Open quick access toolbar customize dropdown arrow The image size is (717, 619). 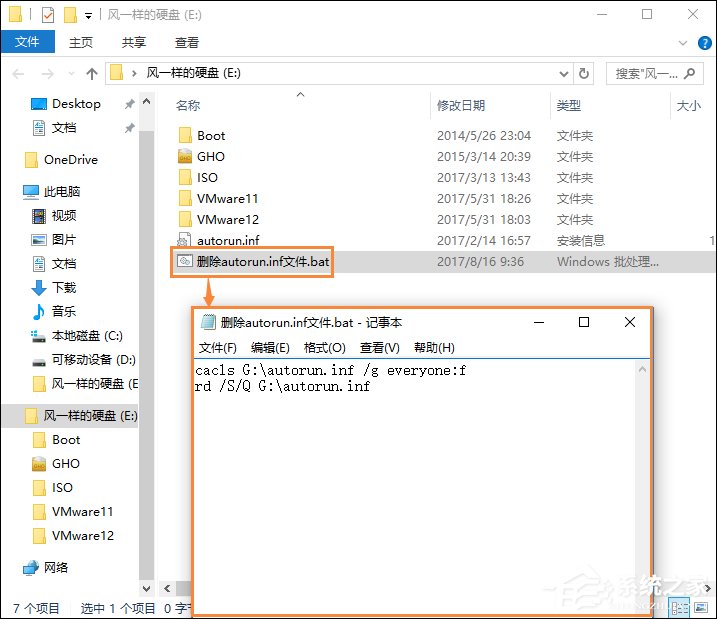pos(88,16)
